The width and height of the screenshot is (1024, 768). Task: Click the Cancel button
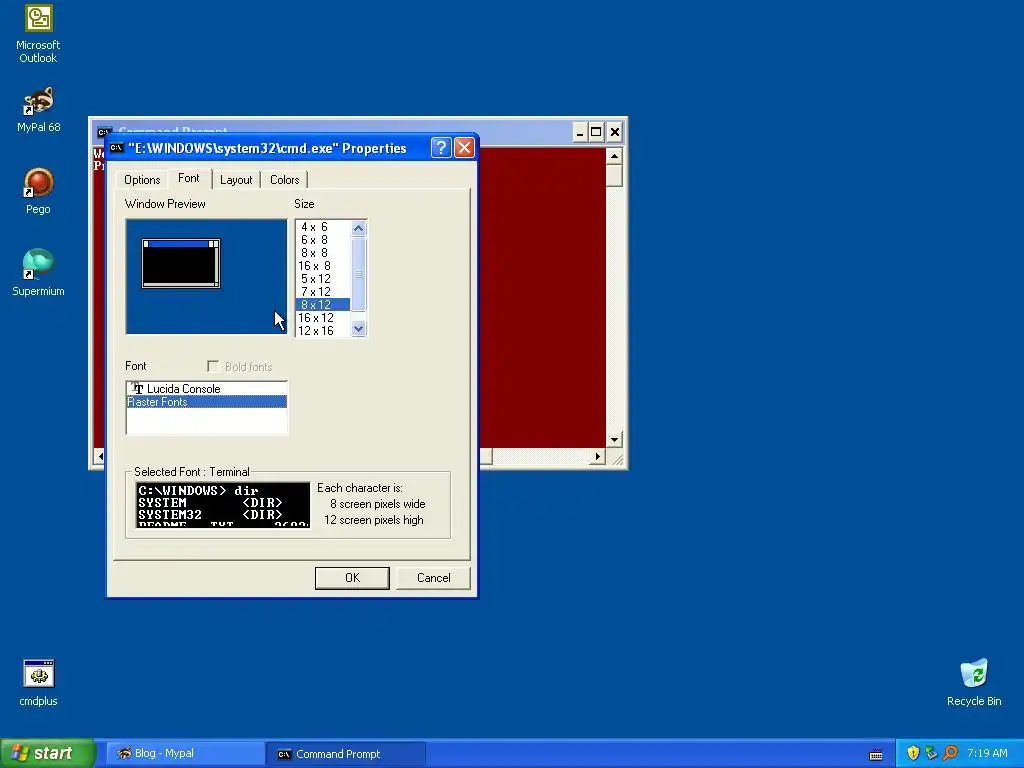(434, 578)
